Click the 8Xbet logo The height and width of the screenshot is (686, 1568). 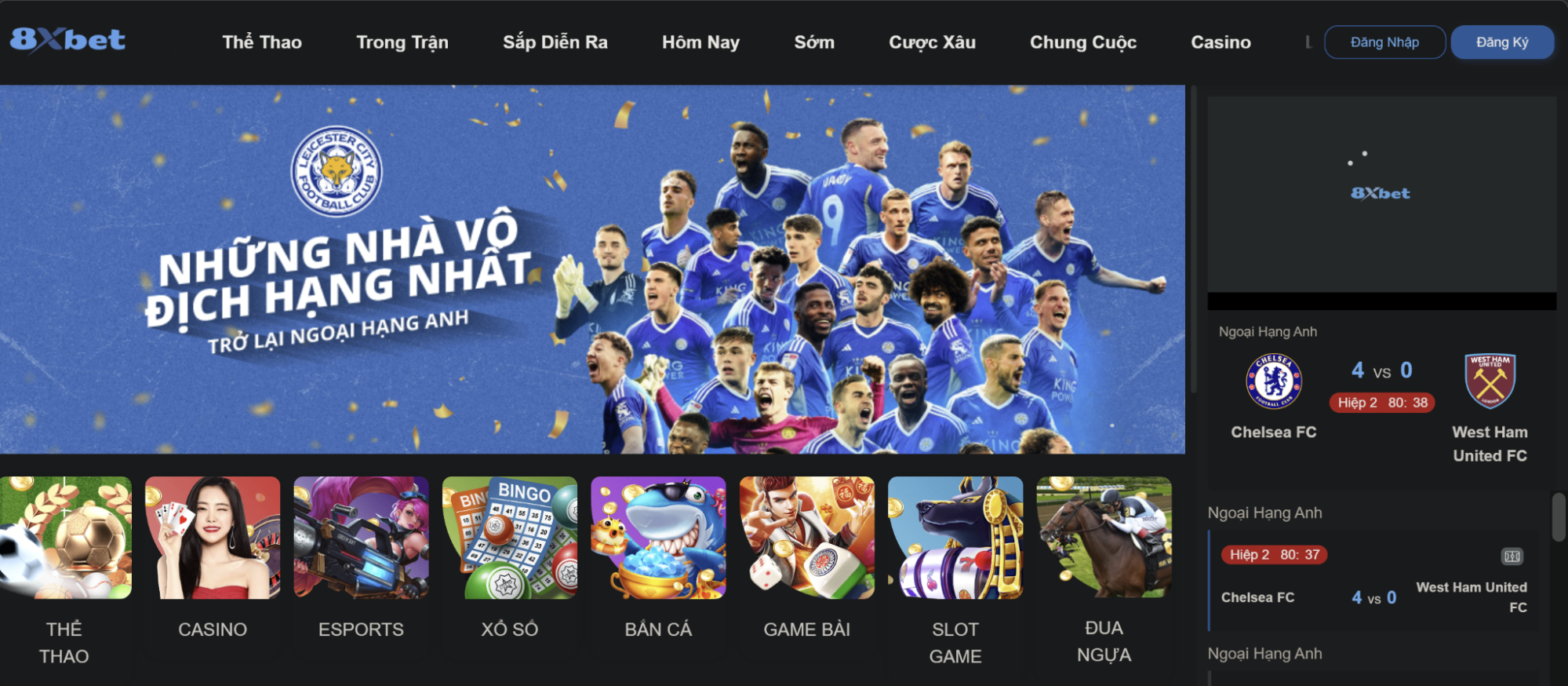coord(67,39)
